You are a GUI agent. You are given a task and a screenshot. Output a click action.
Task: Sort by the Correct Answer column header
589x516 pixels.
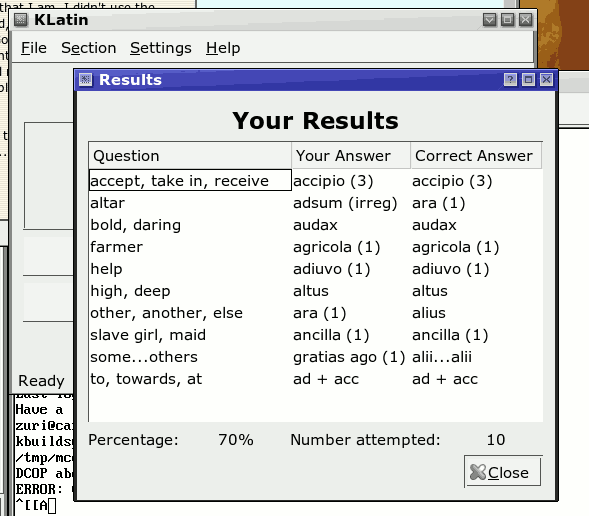coord(476,155)
